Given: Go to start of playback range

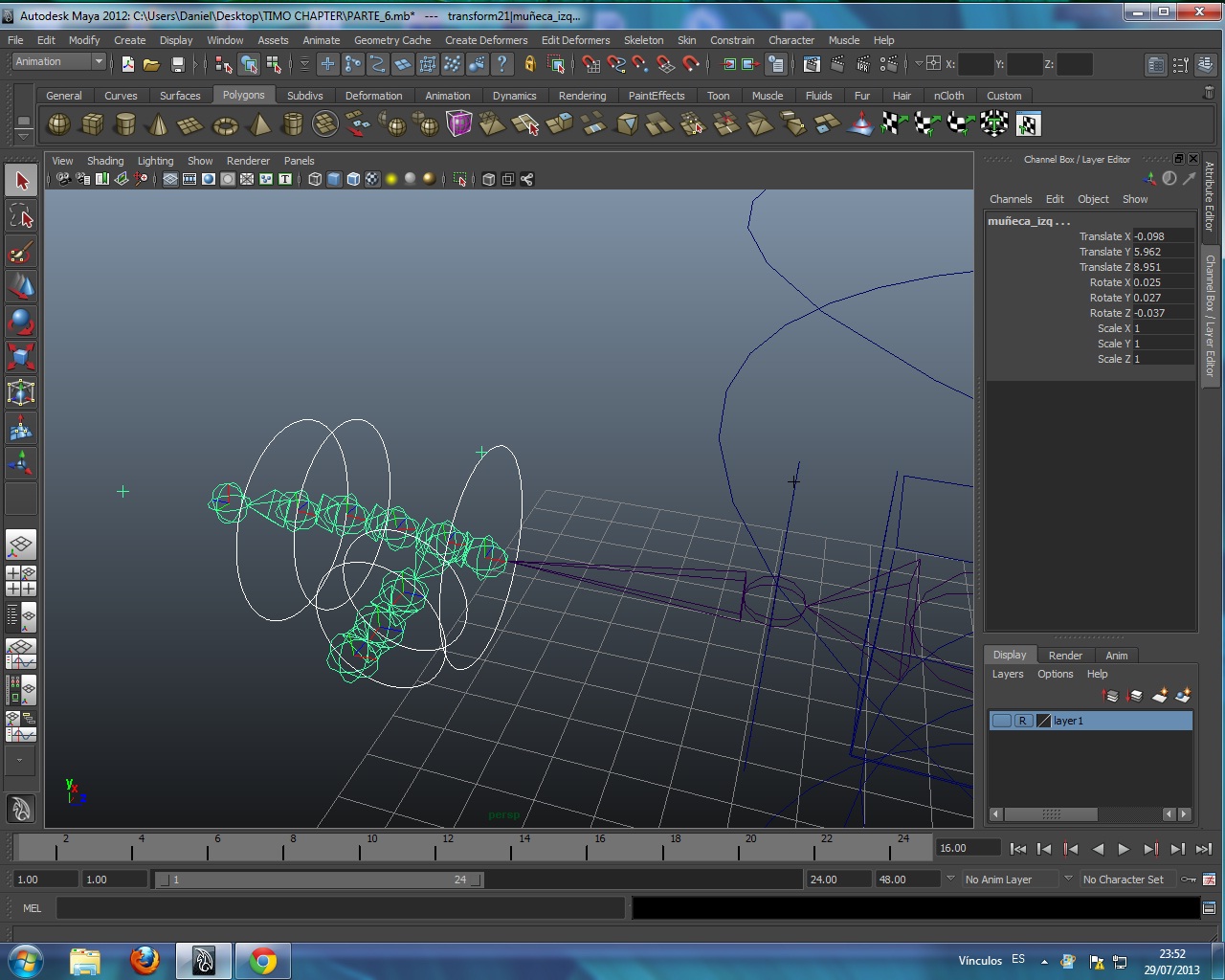Looking at the screenshot, I should pos(1018,849).
